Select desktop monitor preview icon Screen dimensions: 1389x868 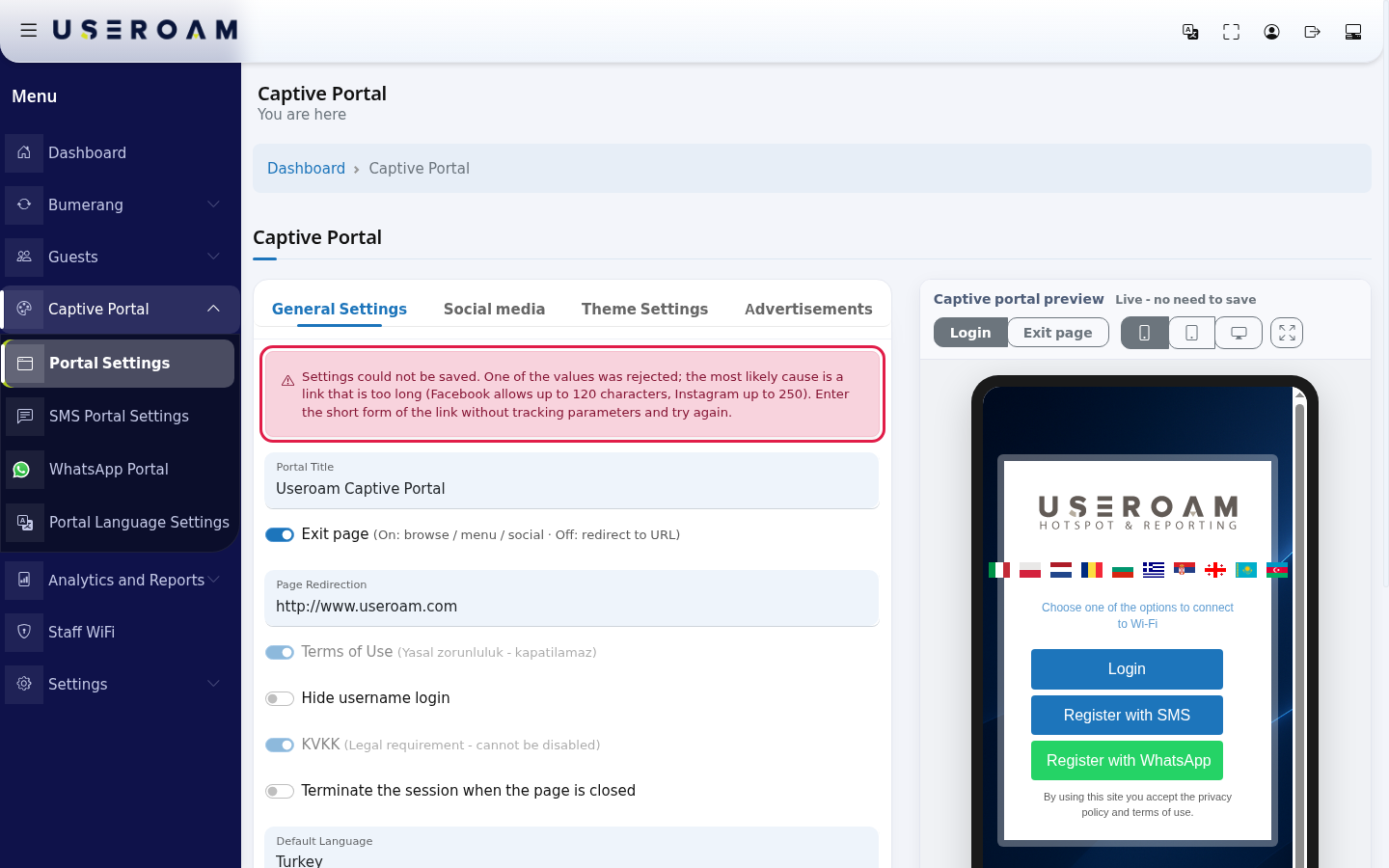pyautogui.click(x=1239, y=333)
